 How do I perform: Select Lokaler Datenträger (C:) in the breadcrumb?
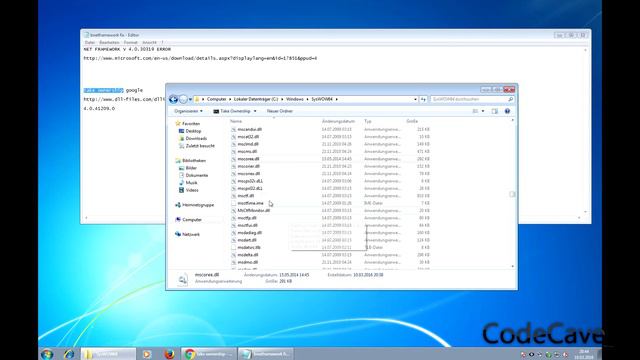click(256, 99)
